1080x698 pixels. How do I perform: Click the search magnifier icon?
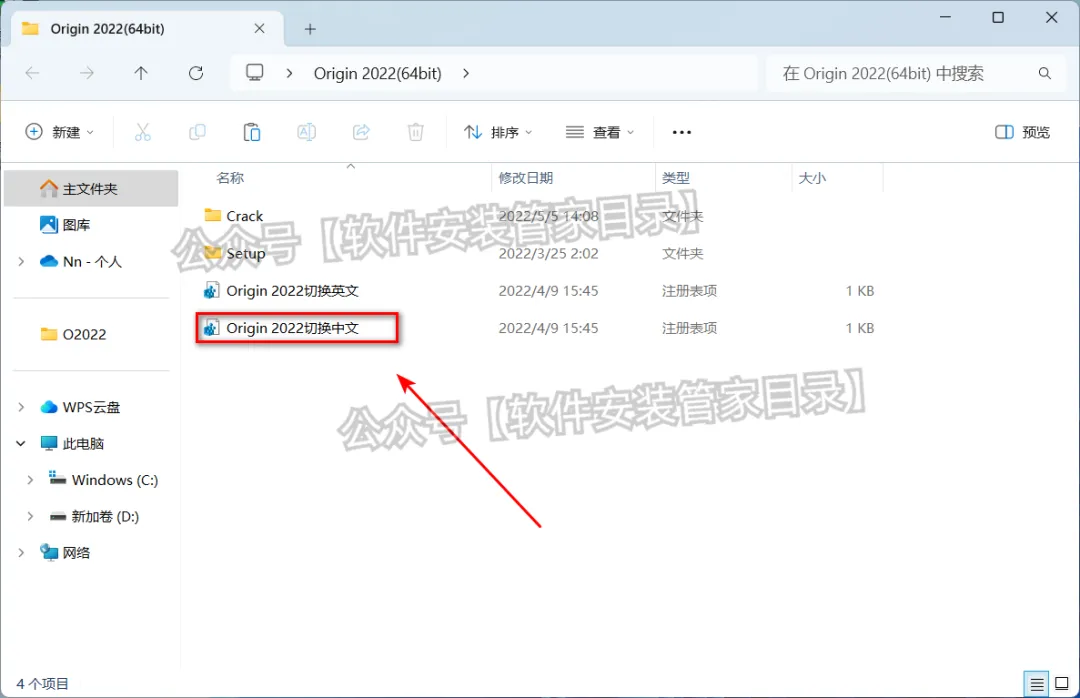[x=1044, y=73]
